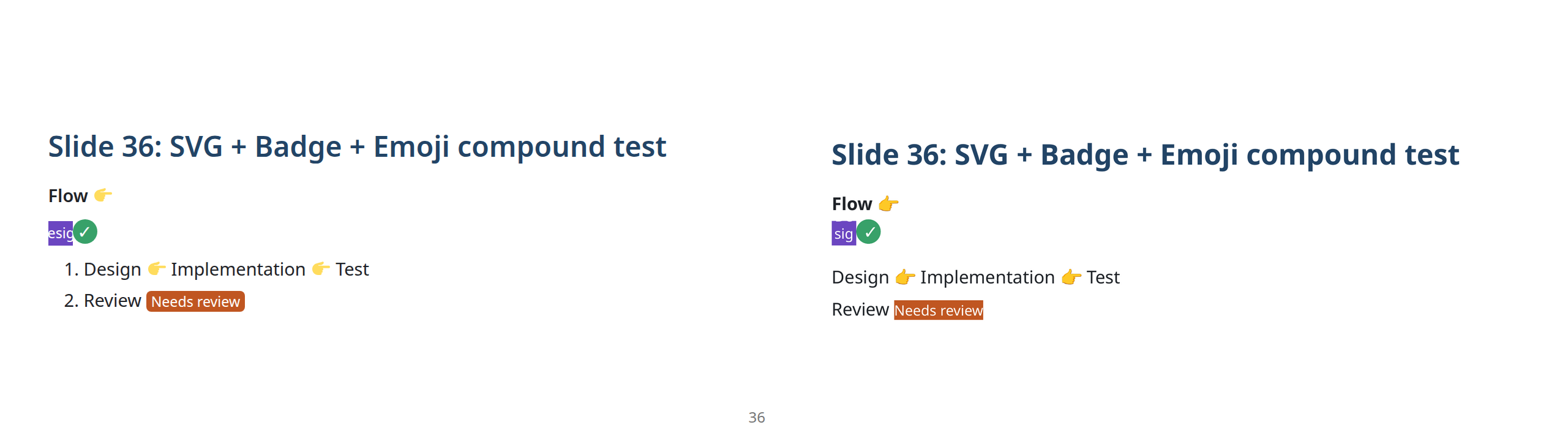Image resolution: width=1568 pixels, height=441 pixels.
Task: Click the bold 'Flow' label in left slide
Action: point(68,196)
